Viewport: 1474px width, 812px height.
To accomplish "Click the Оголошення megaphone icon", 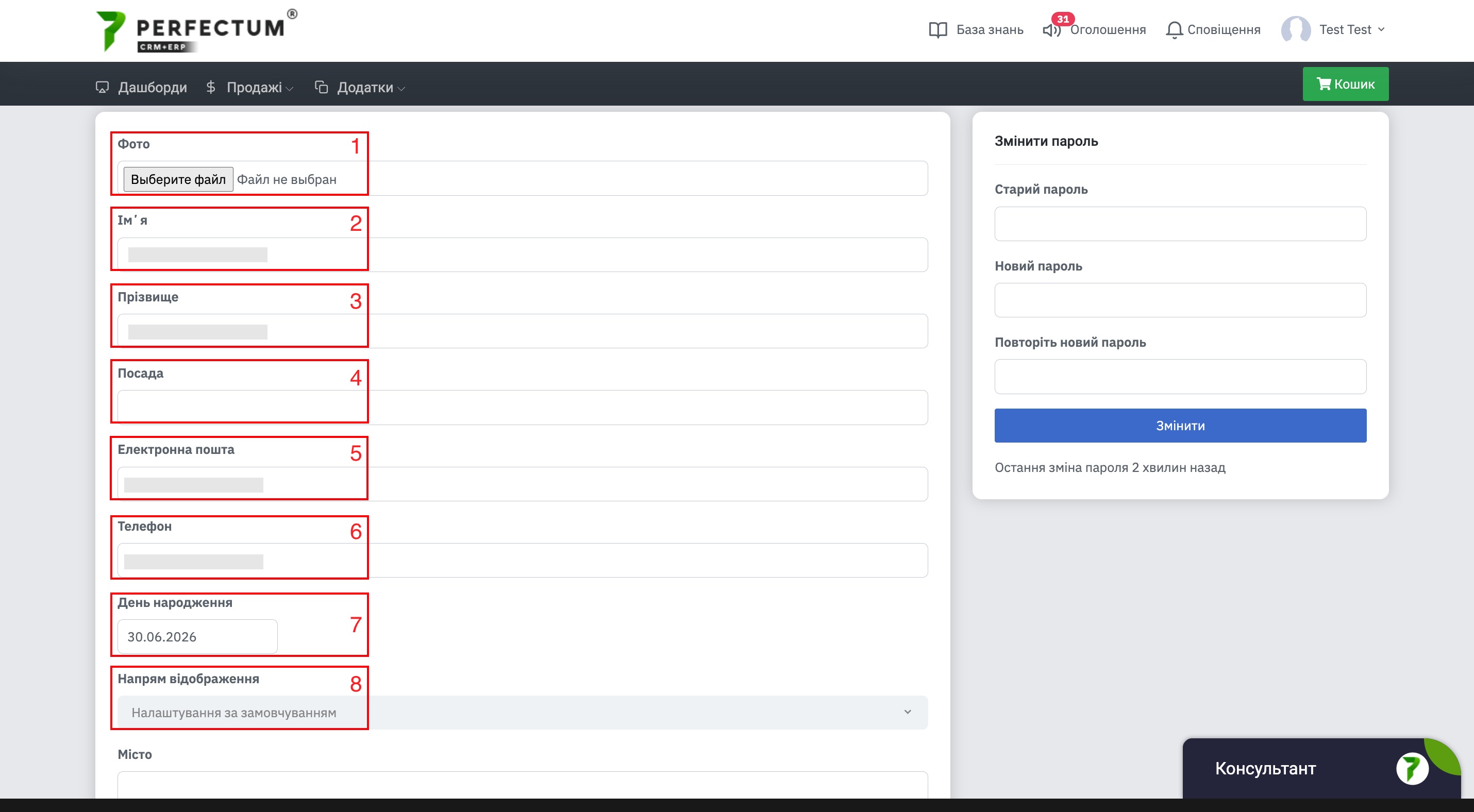I will (1051, 30).
